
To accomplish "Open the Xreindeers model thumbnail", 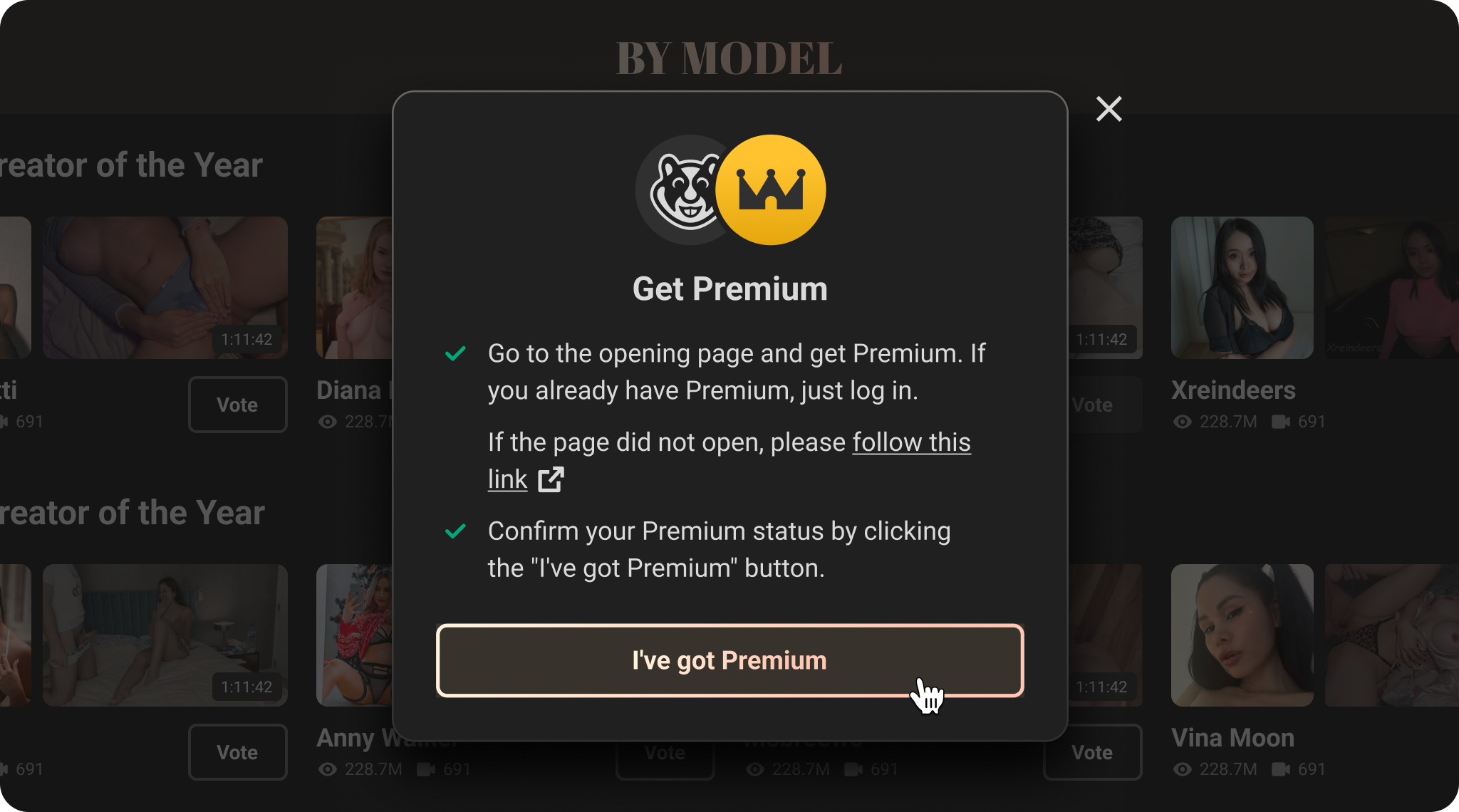I will (1242, 288).
